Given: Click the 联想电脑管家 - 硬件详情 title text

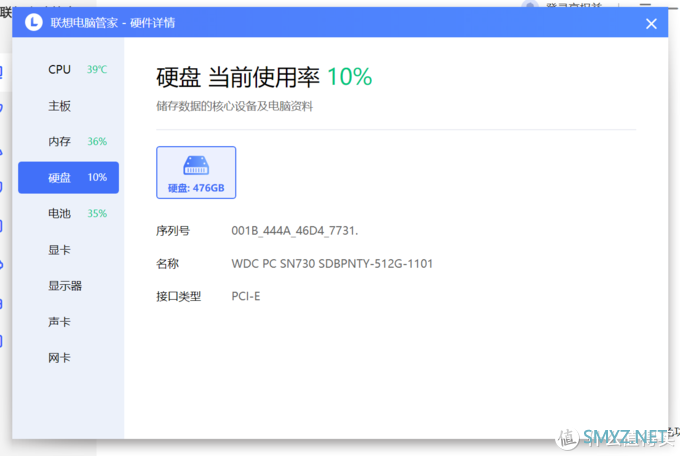Looking at the screenshot, I should pos(113,23).
